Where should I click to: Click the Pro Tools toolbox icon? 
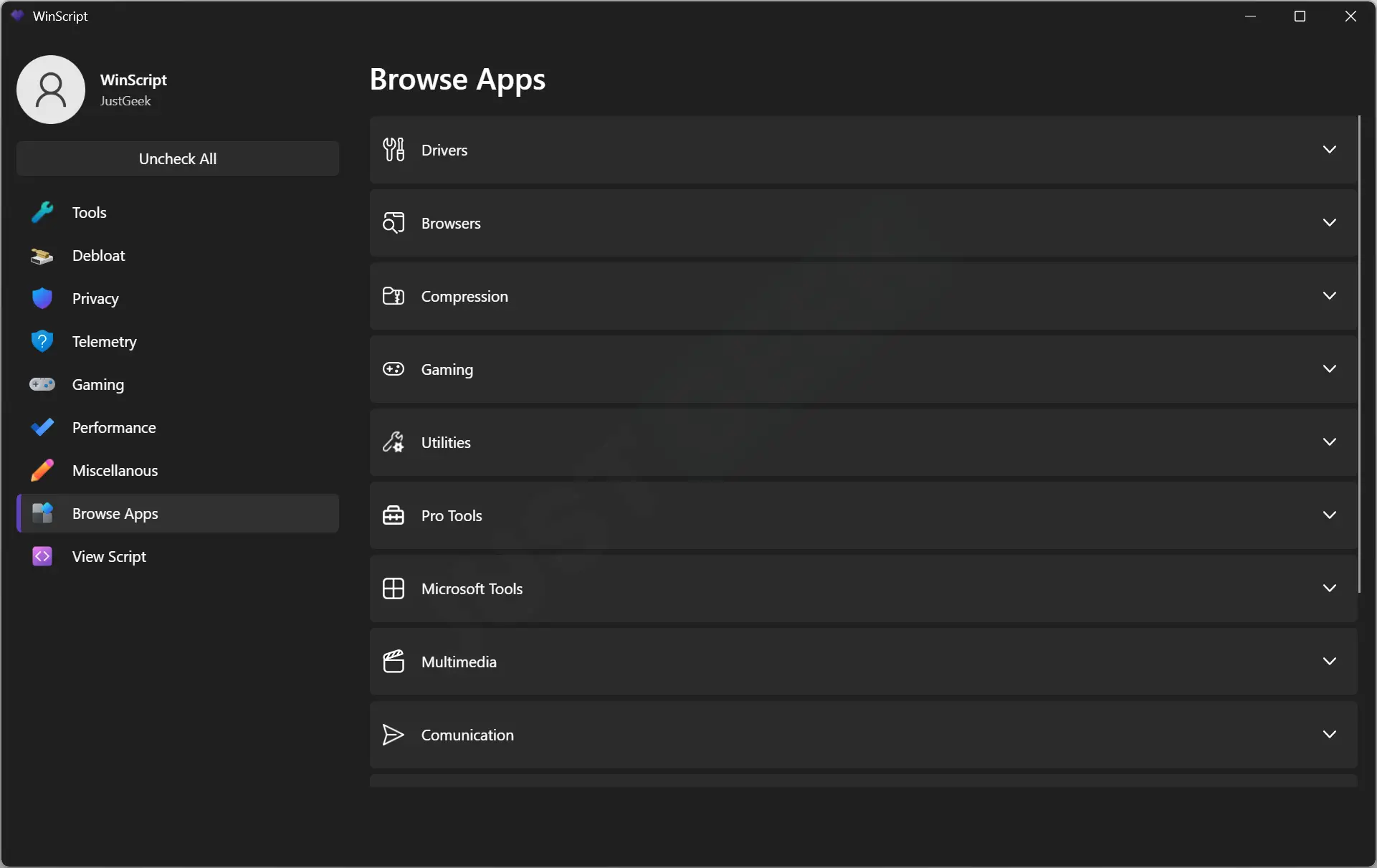point(394,515)
